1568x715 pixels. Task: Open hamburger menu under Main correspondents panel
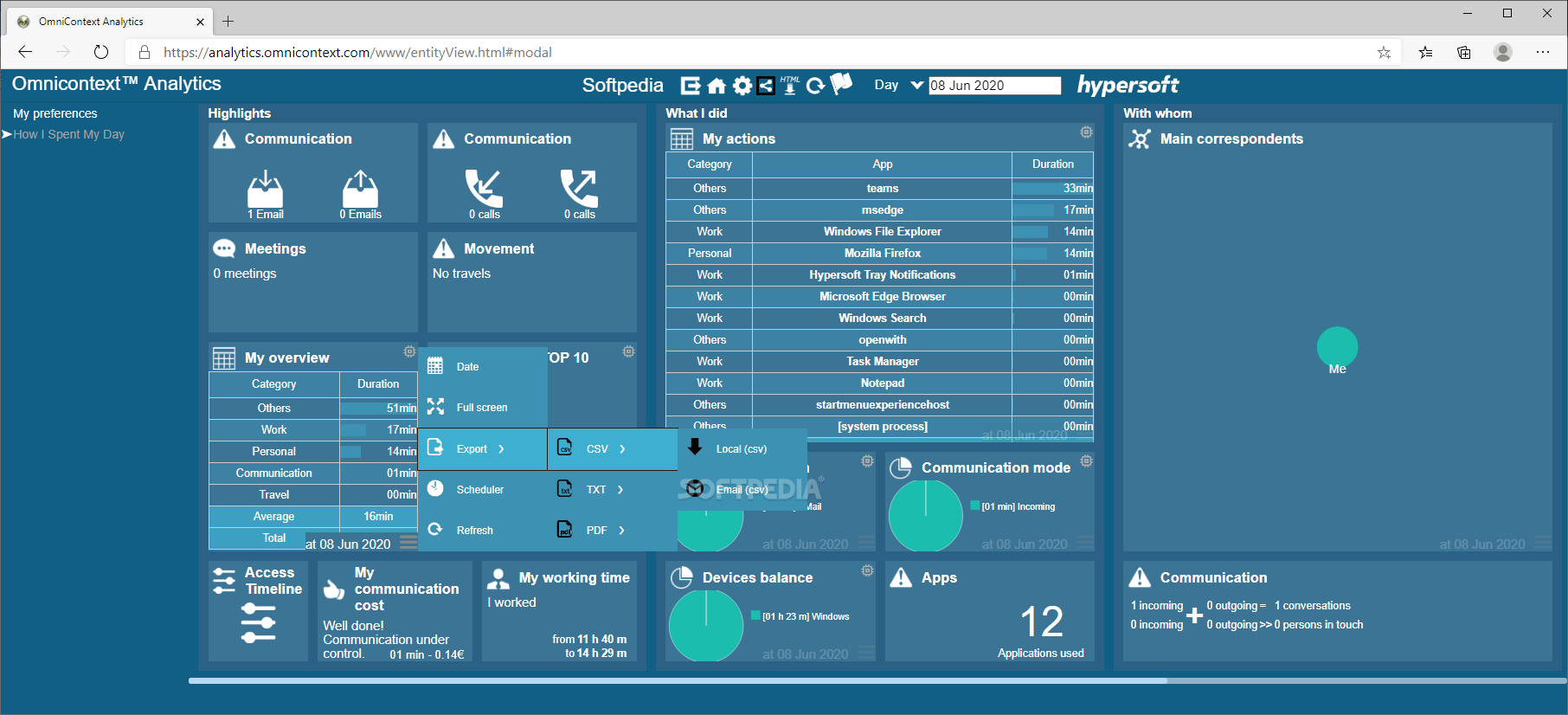click(1543, 543)
